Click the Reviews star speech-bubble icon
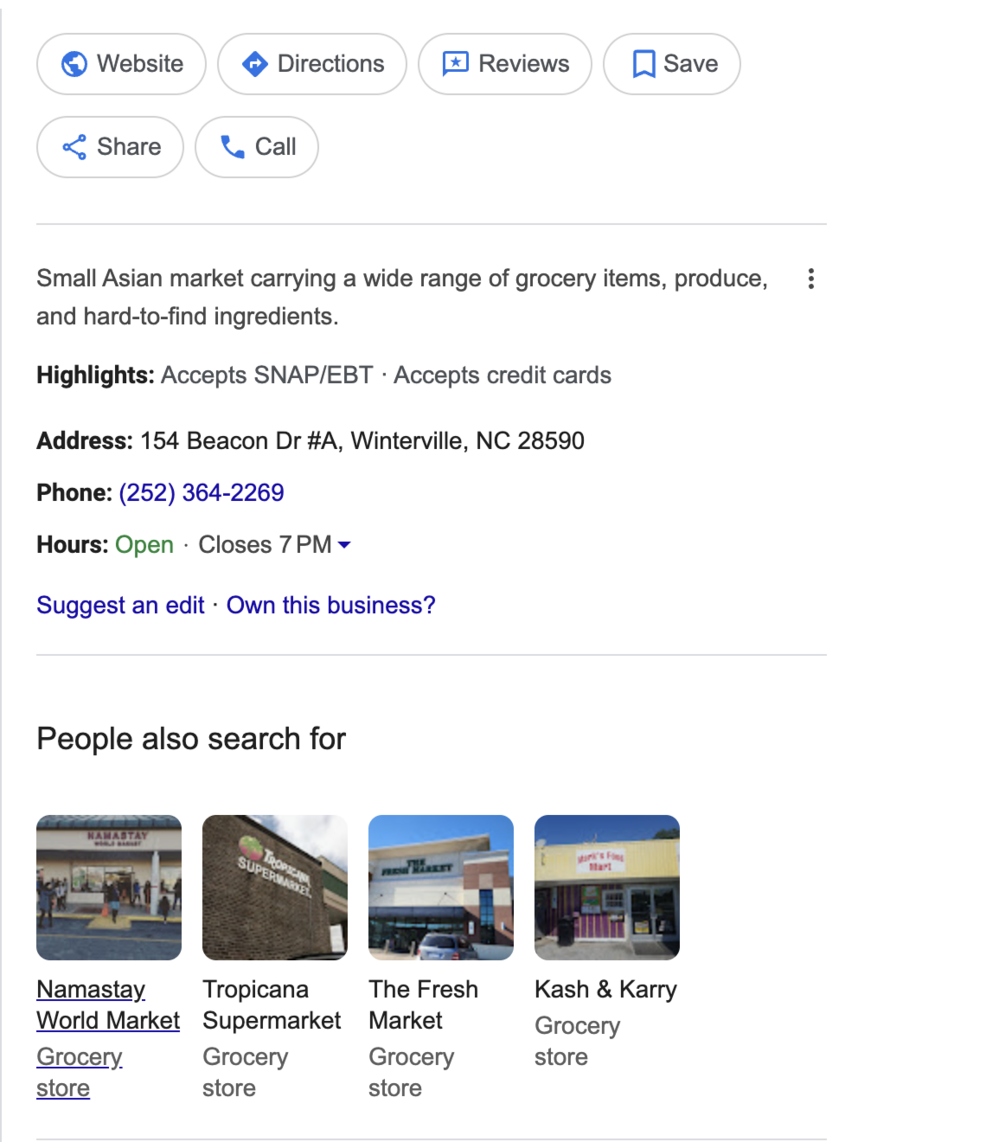Screen dimensions: 1005x1142 (456, 64)
